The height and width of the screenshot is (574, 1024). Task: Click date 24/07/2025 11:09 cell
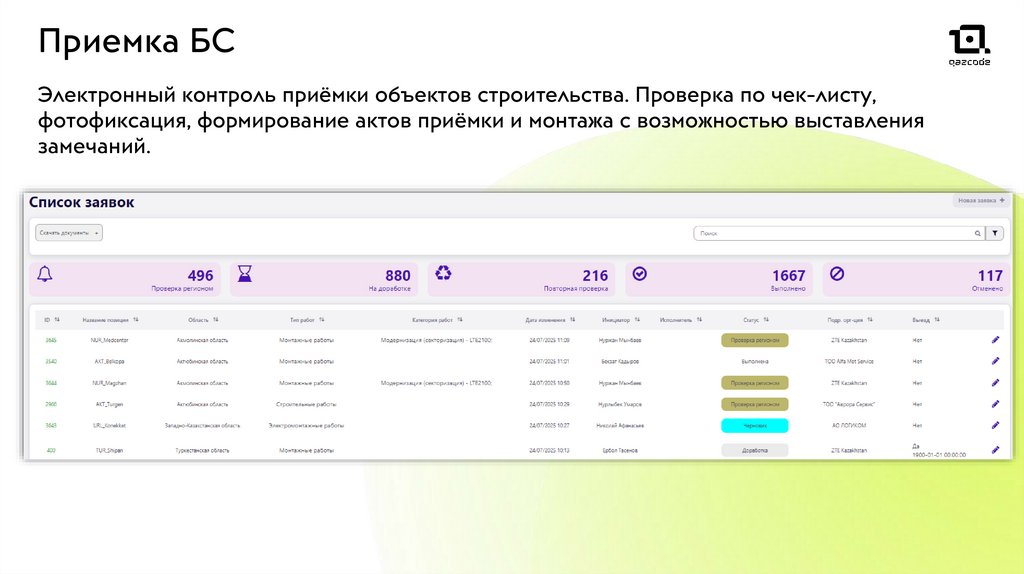[x=549, y=340]
